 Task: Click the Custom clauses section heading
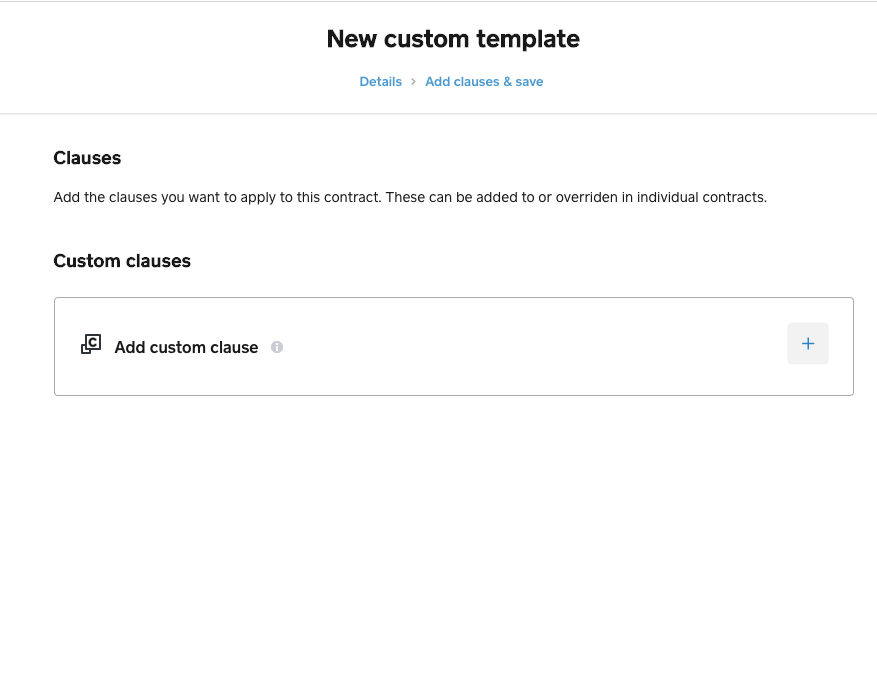(122, 261)
